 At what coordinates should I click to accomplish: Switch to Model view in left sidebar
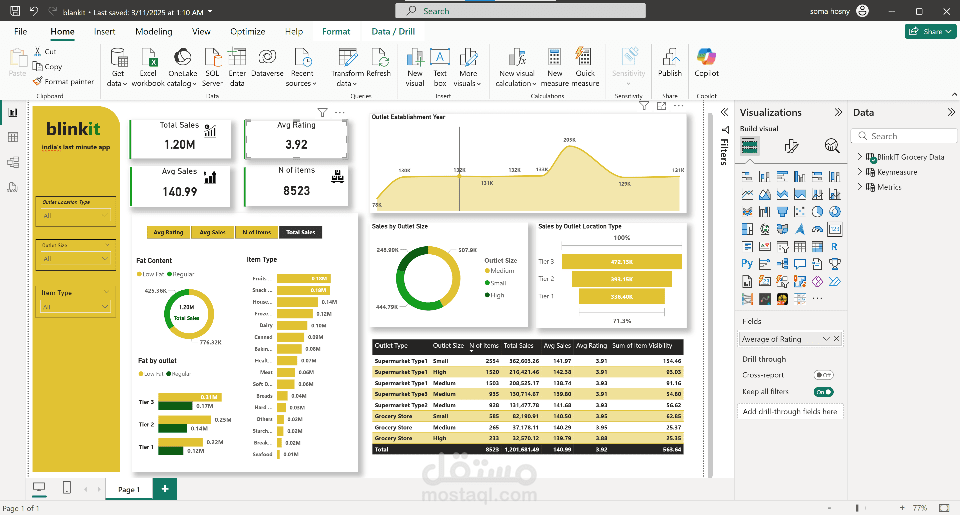tap(13, 162)
